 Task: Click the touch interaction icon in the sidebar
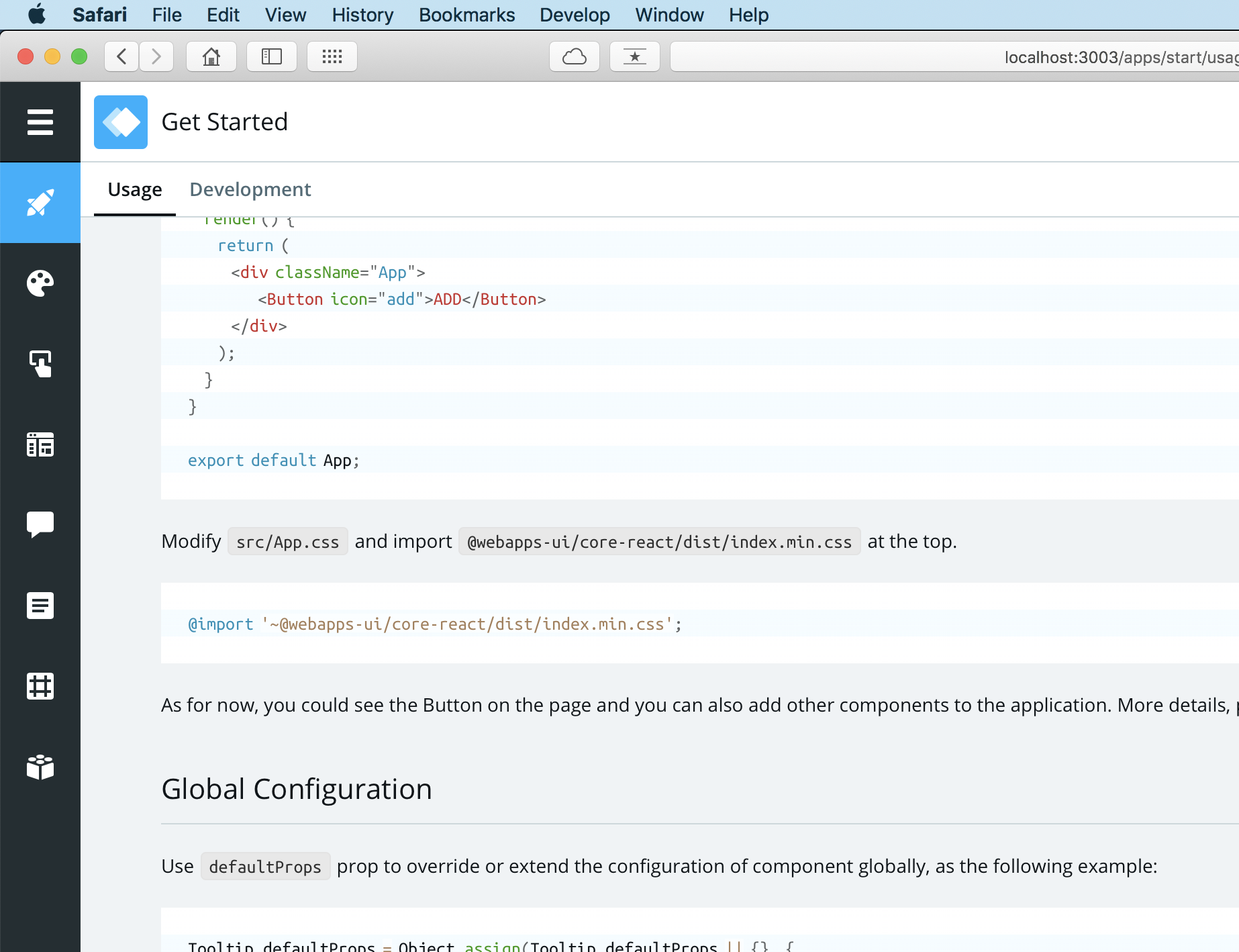[40, 363]
